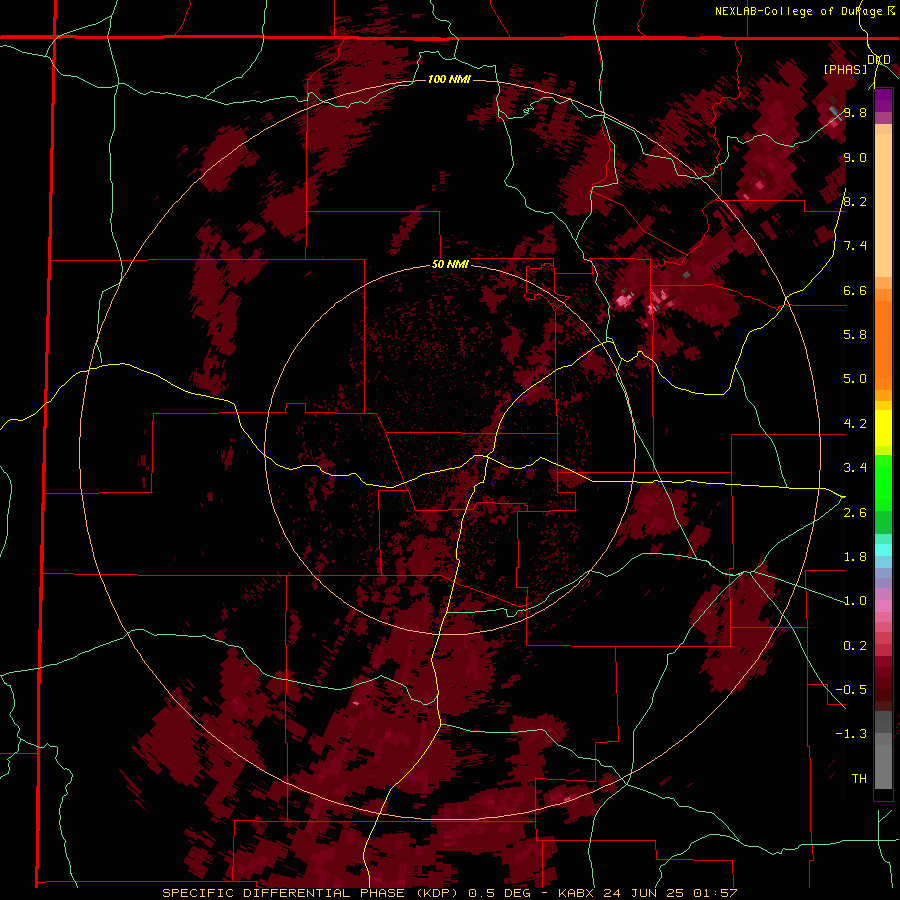Image resolution: width=900 pixels, height=900 pixels.
Task: Click the TH threshold label on color scale
Action: tap(859, 778)
